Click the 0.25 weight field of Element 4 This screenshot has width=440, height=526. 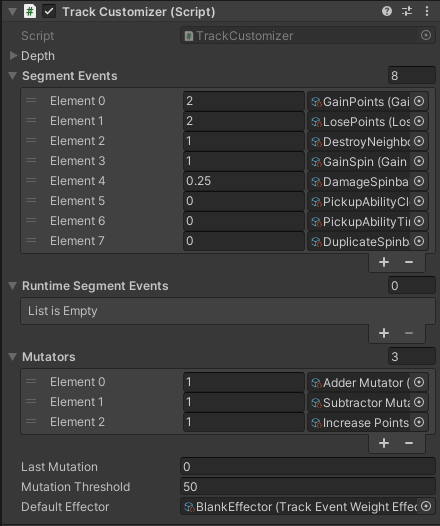(x=244, y=181)
